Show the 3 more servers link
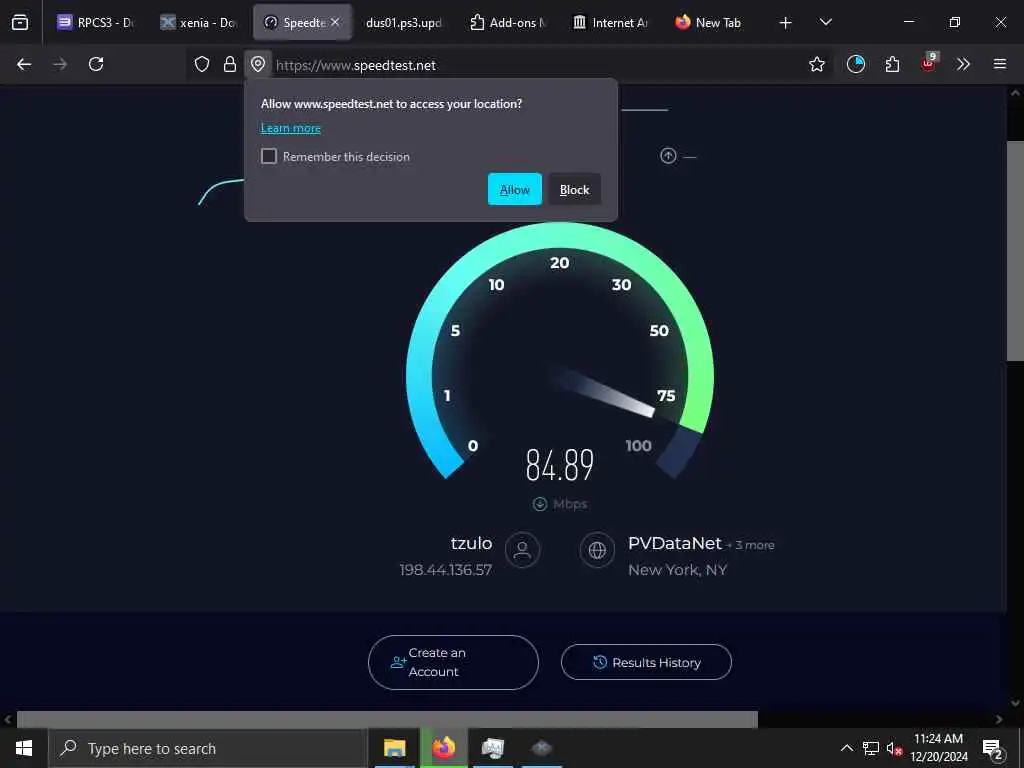The width and height of the screenshot is (1024, 768). click(750, 545)
